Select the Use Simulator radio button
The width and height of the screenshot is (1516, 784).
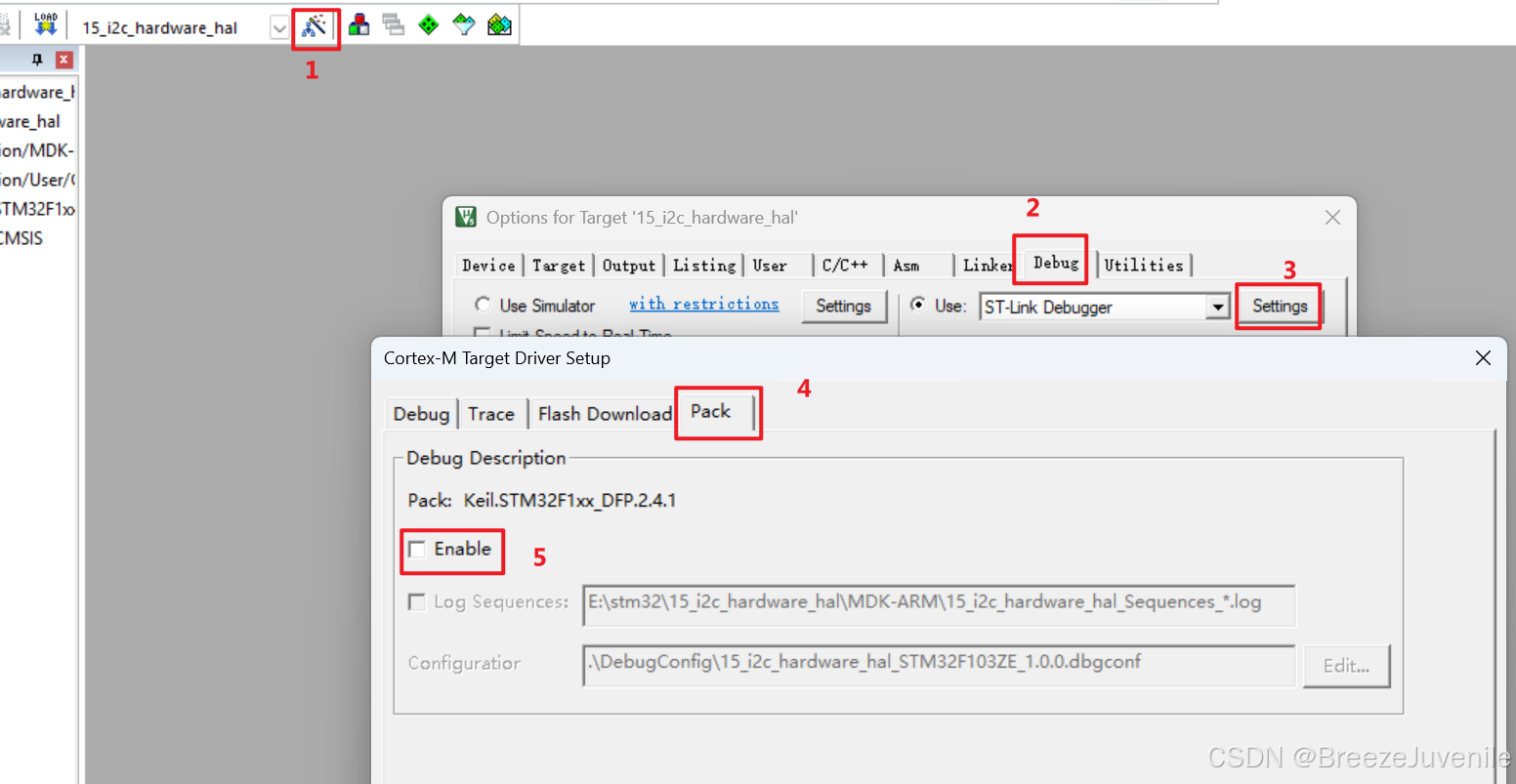click(483, 305)
